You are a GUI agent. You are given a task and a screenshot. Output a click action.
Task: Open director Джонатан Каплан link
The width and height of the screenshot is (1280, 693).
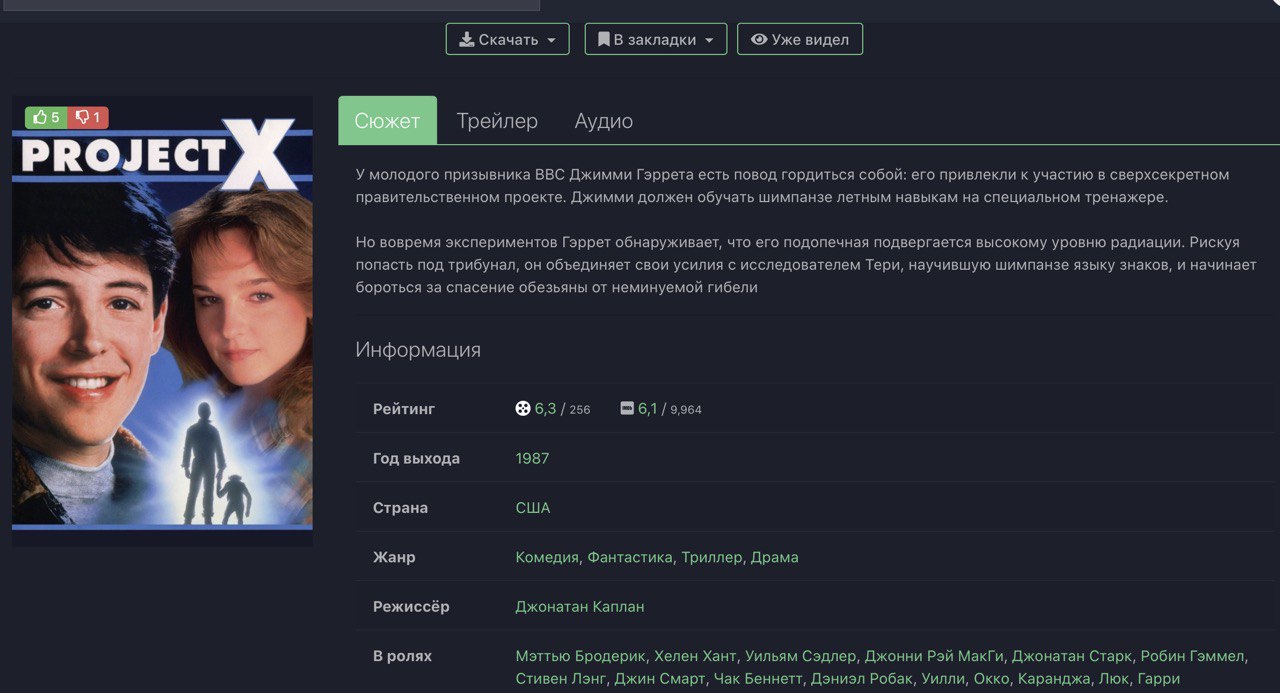point(580,607)
